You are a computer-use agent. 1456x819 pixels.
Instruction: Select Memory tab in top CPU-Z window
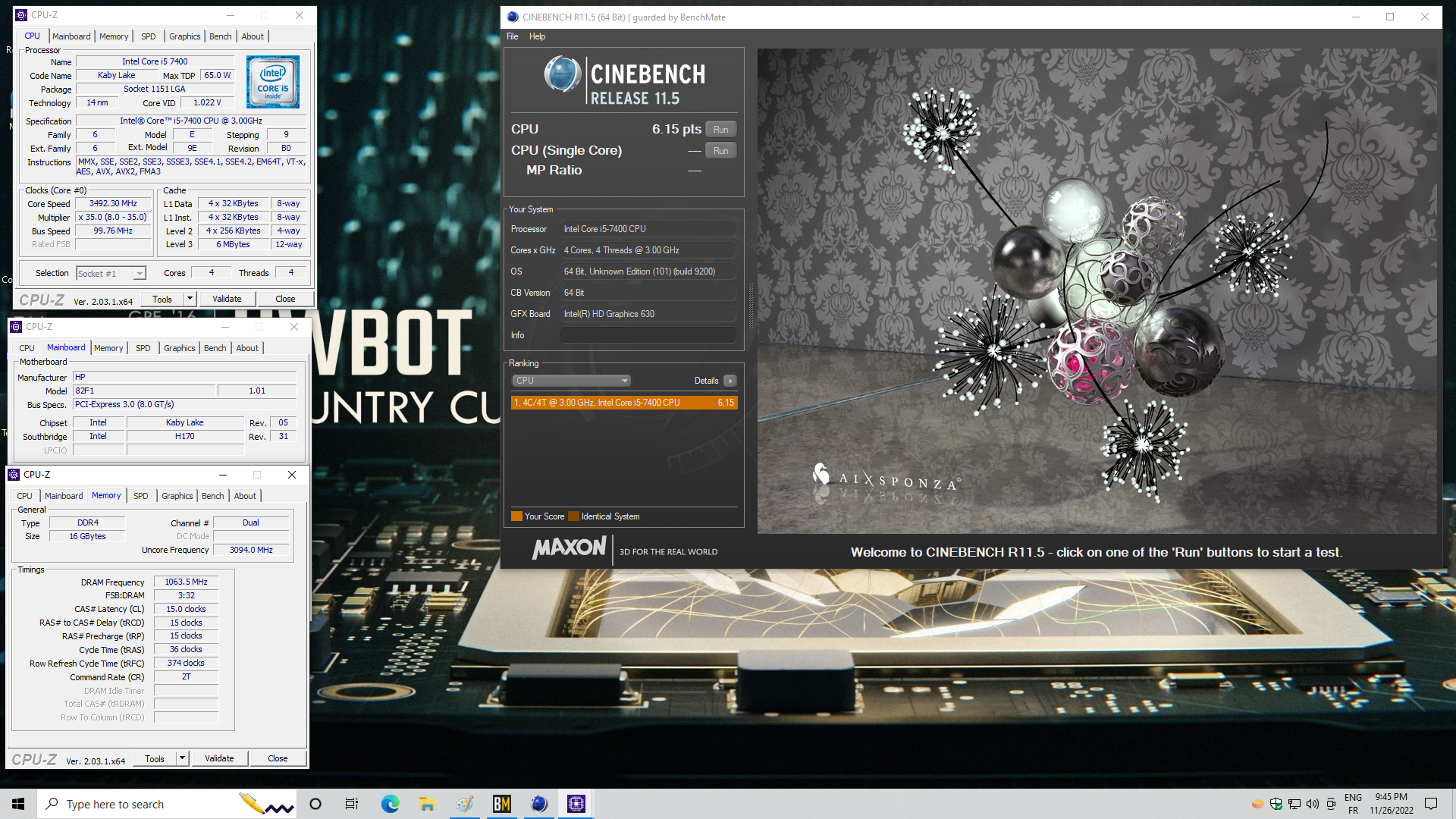[114, 36]
